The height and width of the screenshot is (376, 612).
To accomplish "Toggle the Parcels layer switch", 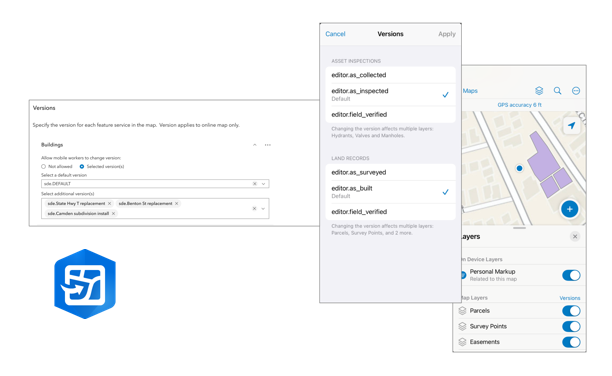I will pos(571,311).
